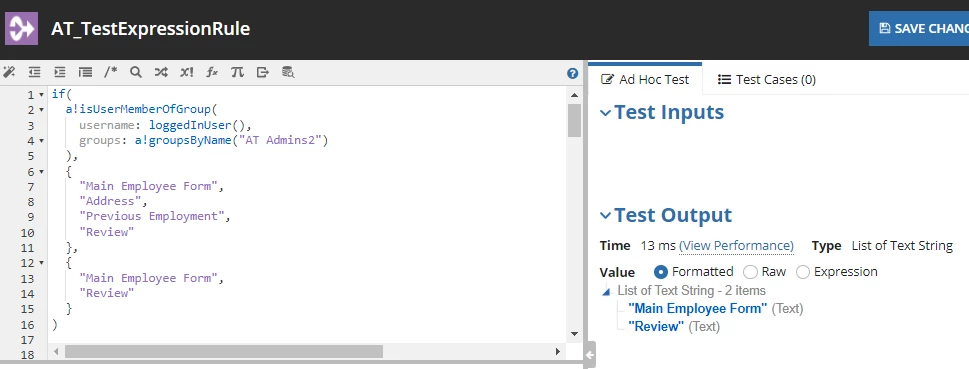Click editor scrollbar up arrow
969x369 pixels.
pyautogui.click(x=574, y=95)
